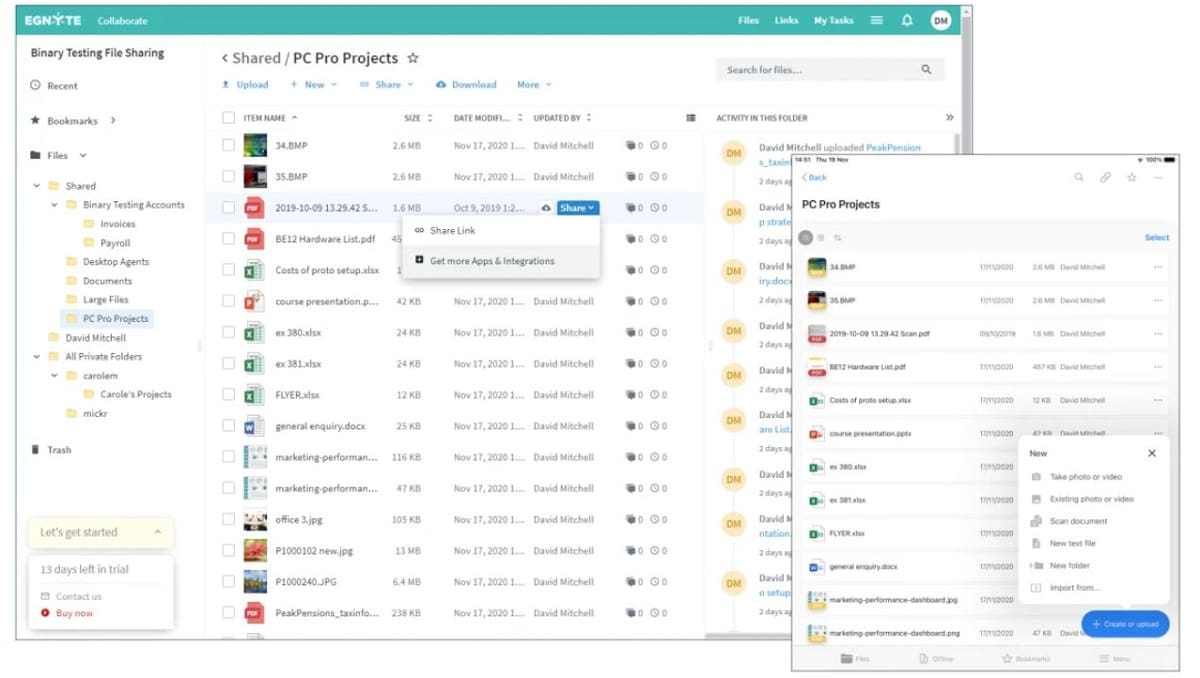Tick the checkbox for general enquiry.docx
1200x678 pixels.
(x=228, y=426)
